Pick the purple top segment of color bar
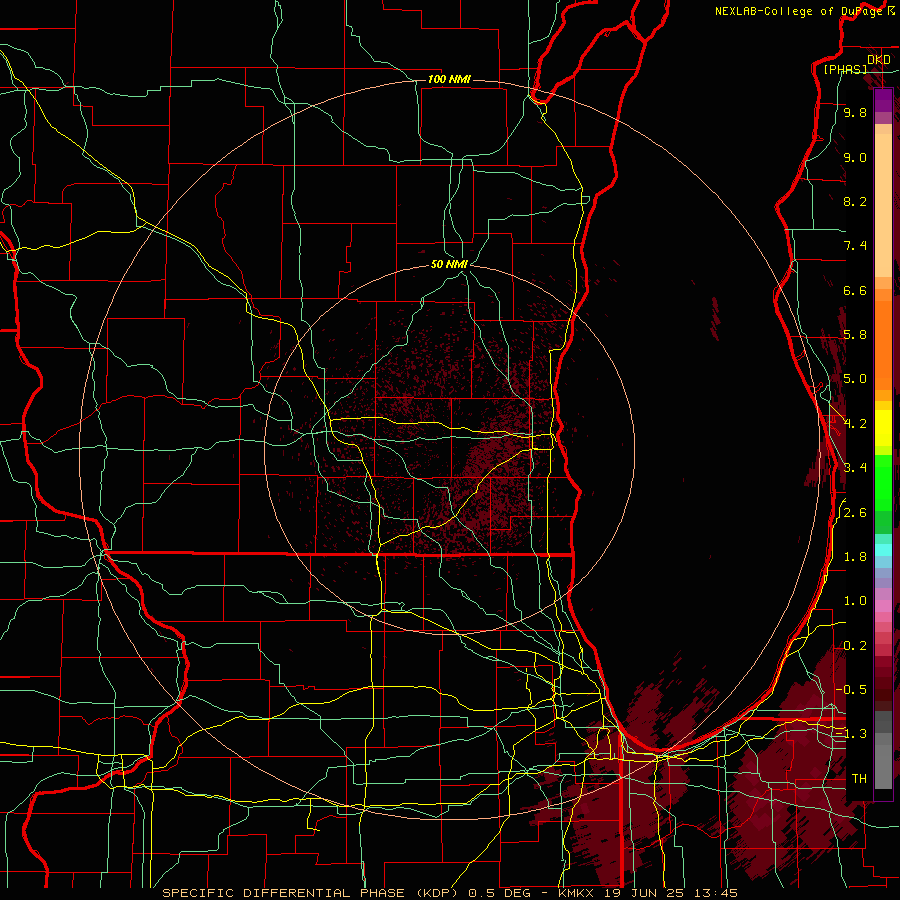 (883, 100)
